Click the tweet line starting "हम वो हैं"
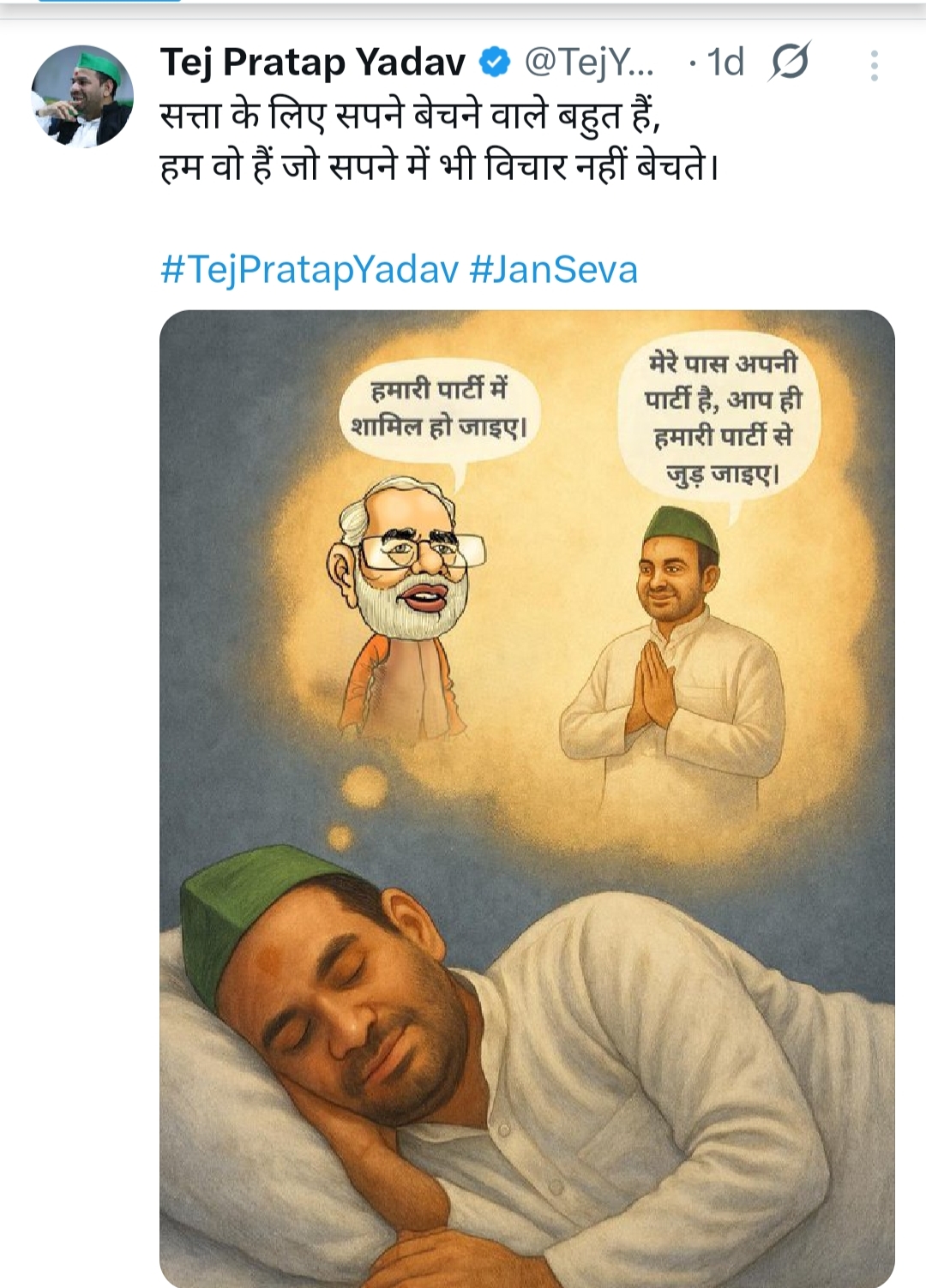This screenshot has width=926, height=1288. click(x=438, y=166)
